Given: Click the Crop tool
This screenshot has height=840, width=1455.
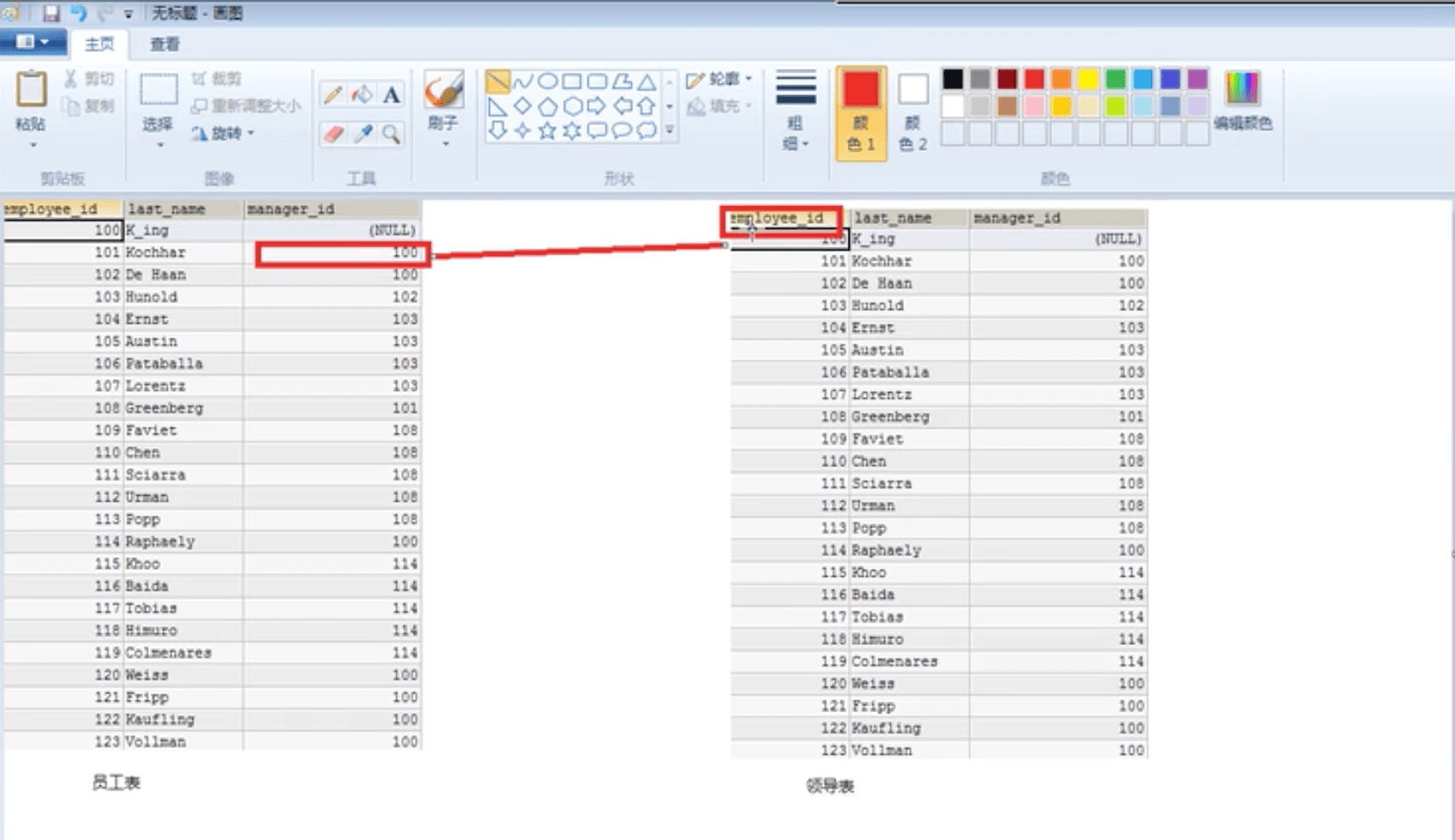Looking at the screenshot, I should click(216, 78).
